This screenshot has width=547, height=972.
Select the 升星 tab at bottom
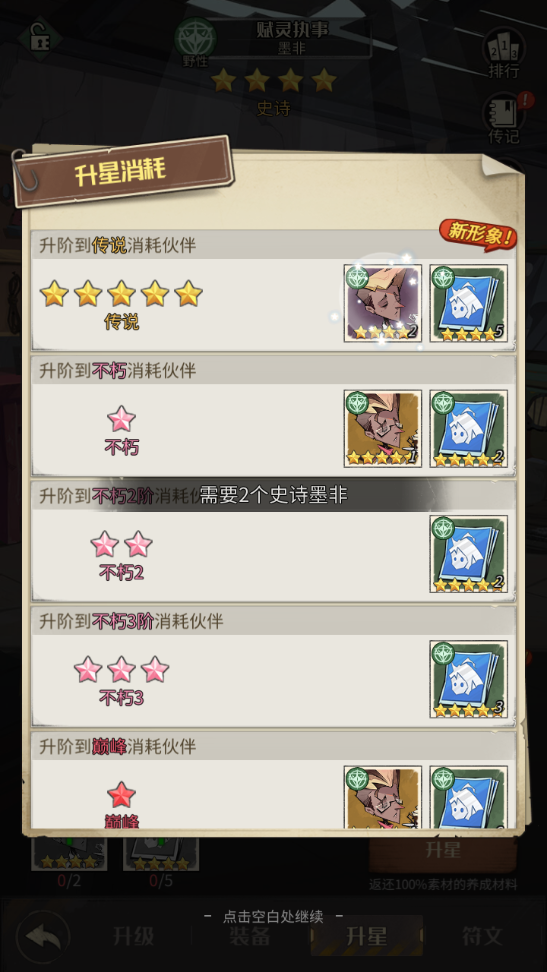tap(367, 936)
